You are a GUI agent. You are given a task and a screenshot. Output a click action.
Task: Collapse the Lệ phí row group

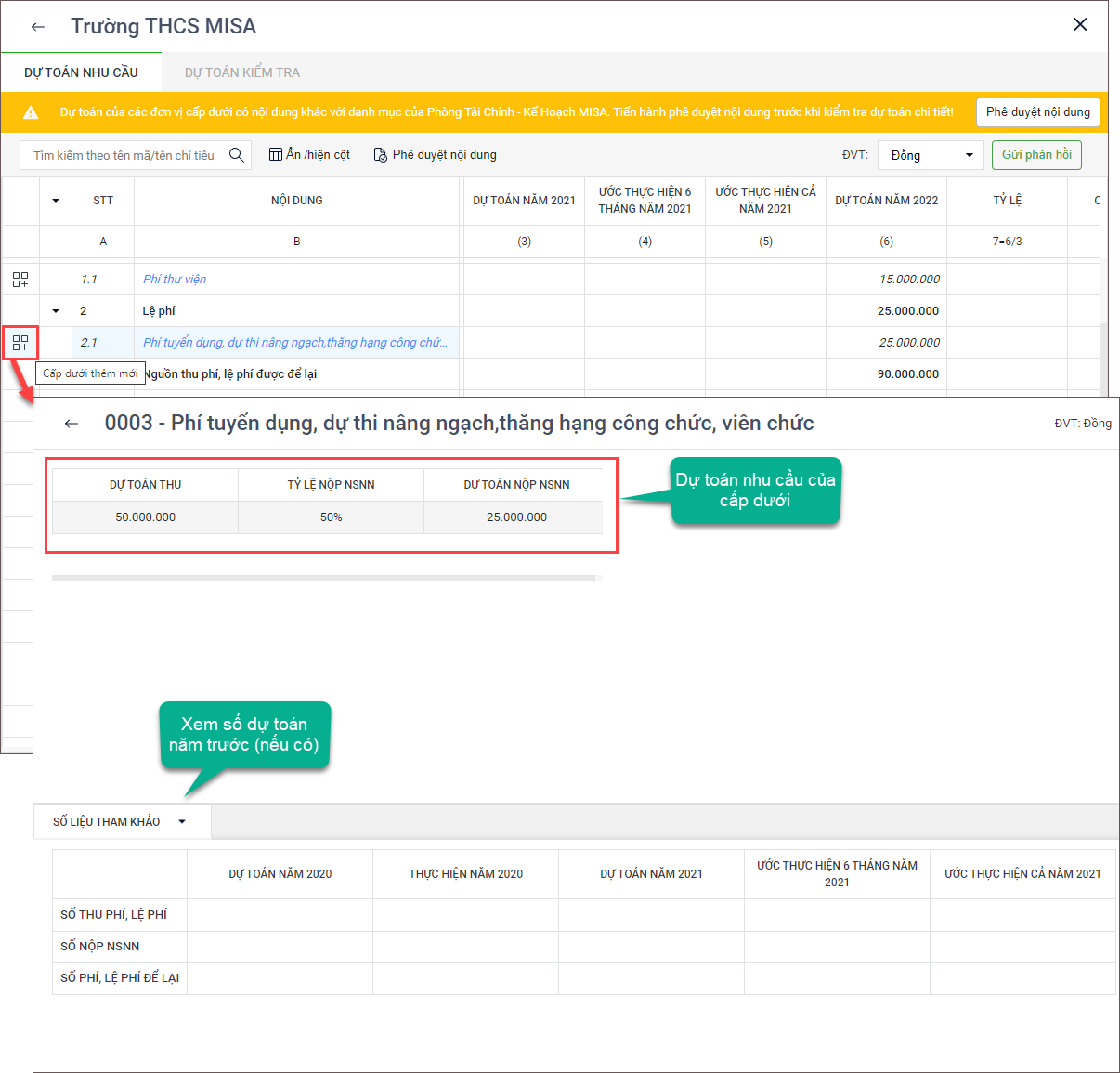(x=56, y=311)
